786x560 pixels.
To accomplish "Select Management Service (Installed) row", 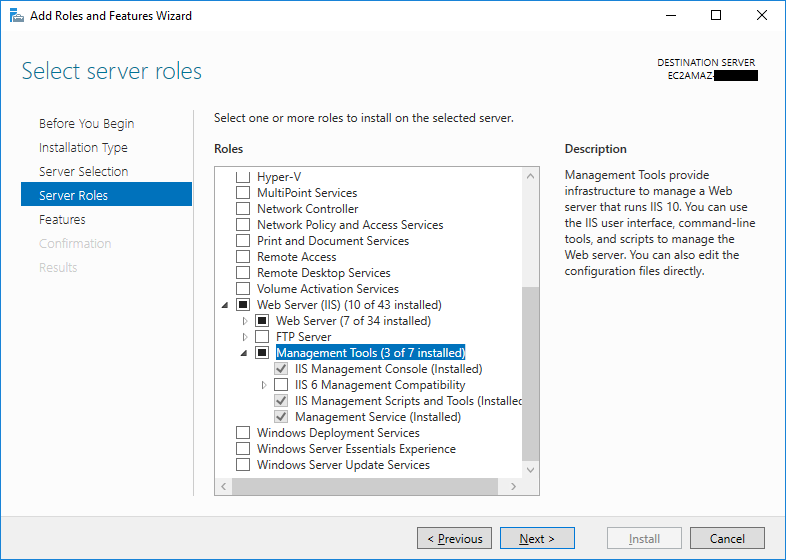I will [378, 417].
